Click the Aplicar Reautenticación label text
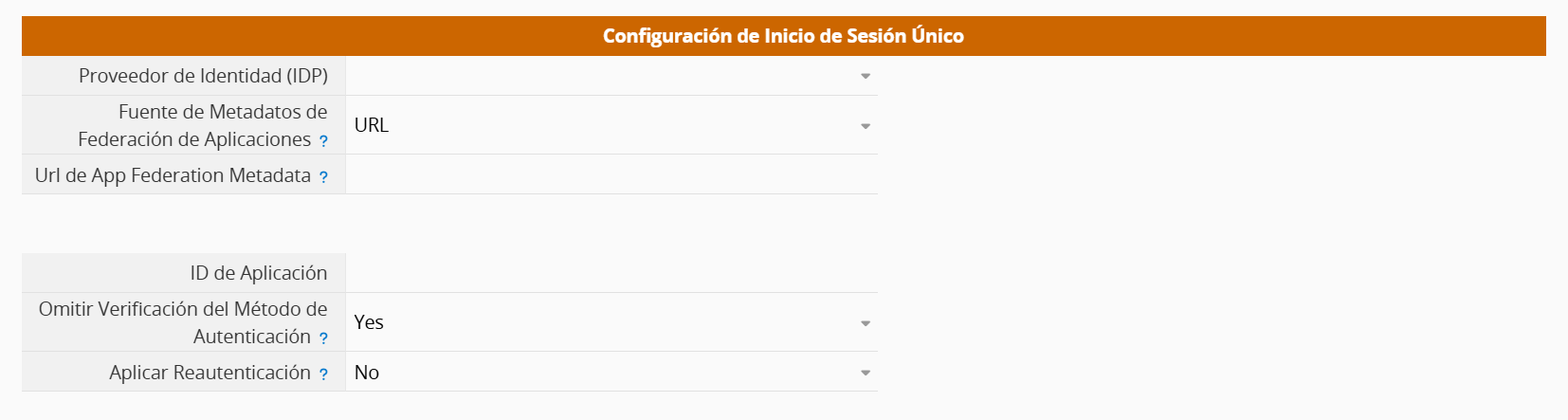The image size is (1568, 420). pos(210,373)
